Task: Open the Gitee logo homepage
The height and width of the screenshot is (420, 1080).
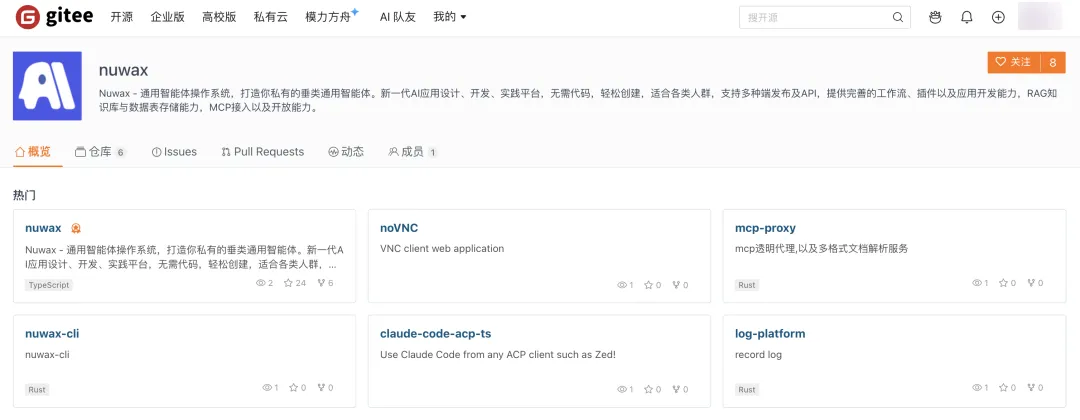Action: click(54, 17)
